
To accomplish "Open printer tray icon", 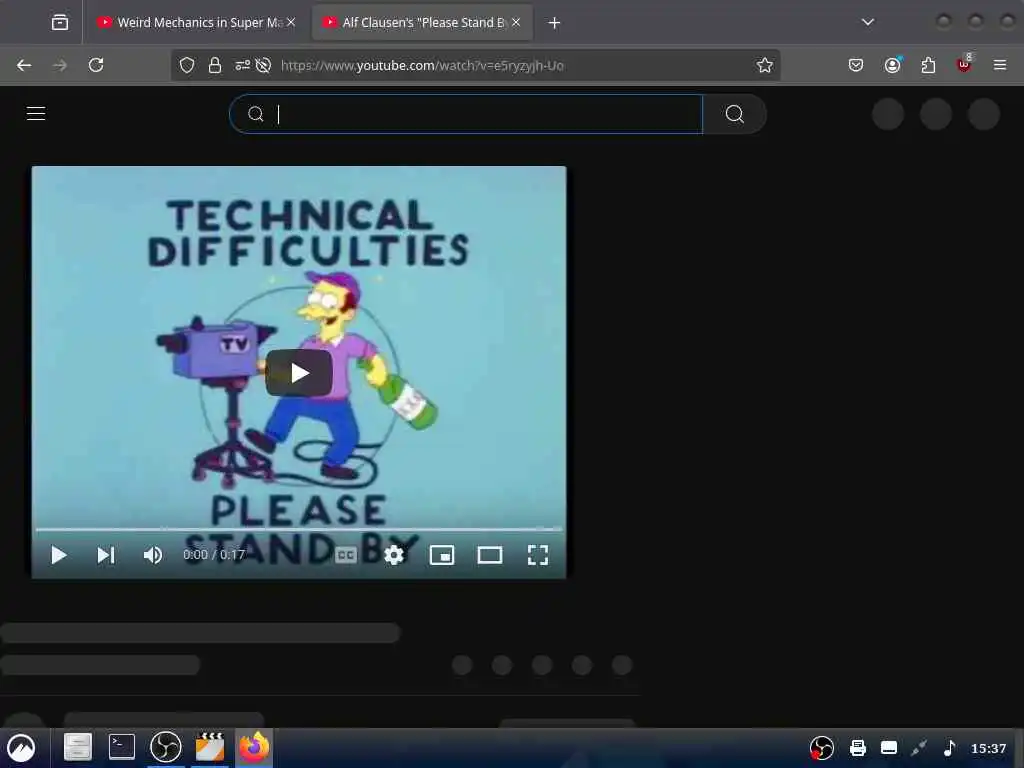I will (x=857, y=748).
